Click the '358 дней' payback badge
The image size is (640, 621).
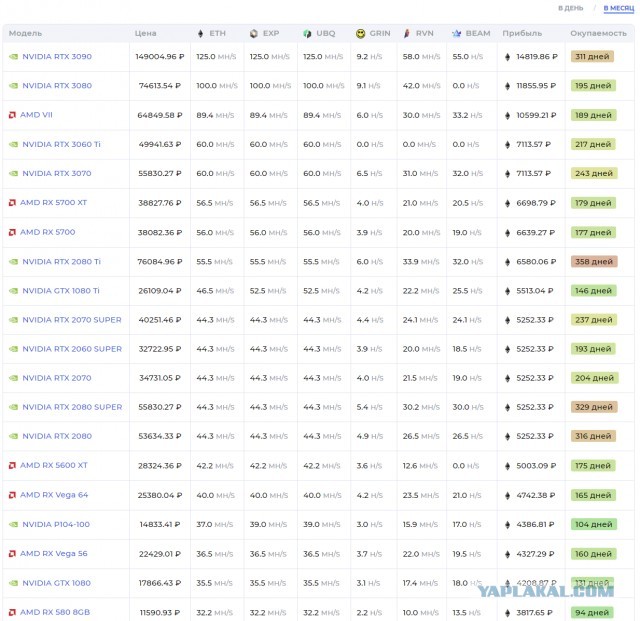[x=594, y=261]
